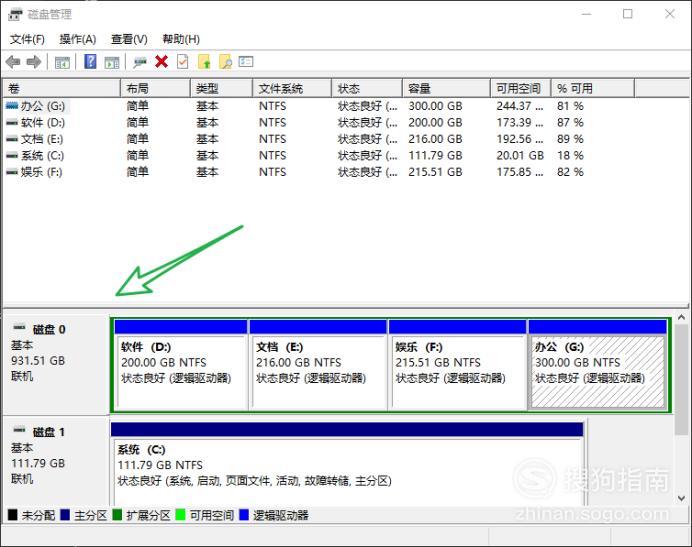Click the drive connect/refresh toolbar icon

coord(140,62)
